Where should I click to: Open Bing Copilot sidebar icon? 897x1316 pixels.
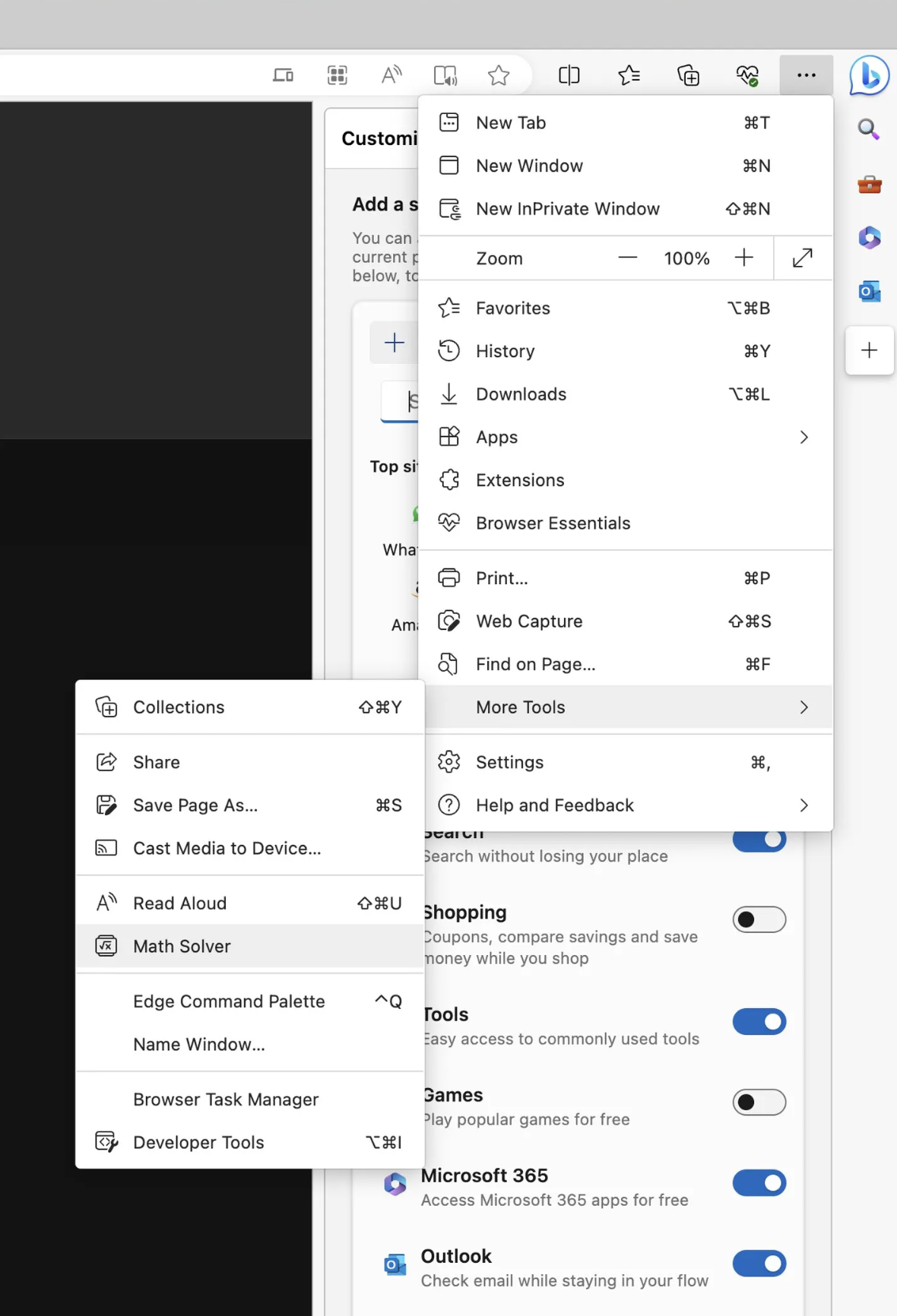[x=869, y=75]
